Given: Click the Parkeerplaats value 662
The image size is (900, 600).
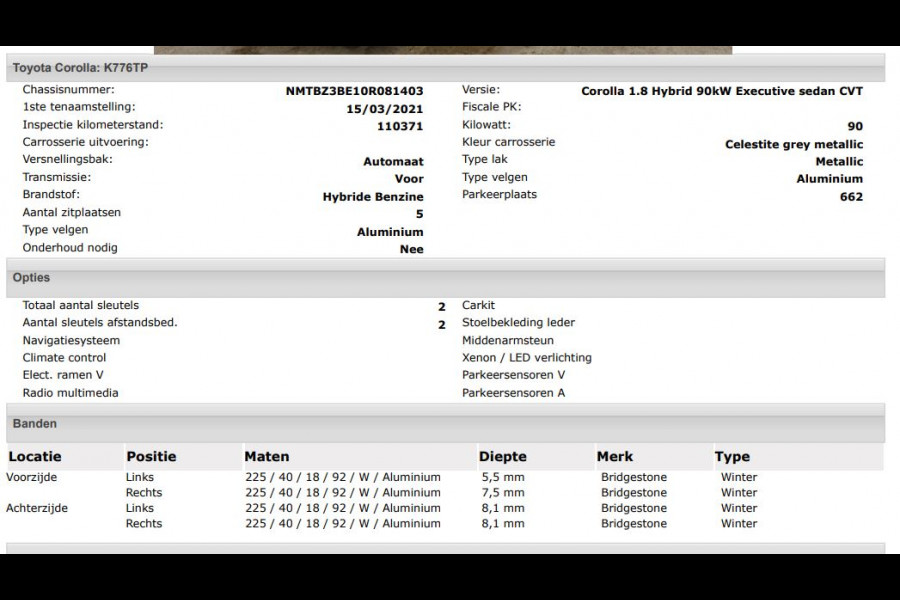Looking at the screenshot, I should [850, 196].
